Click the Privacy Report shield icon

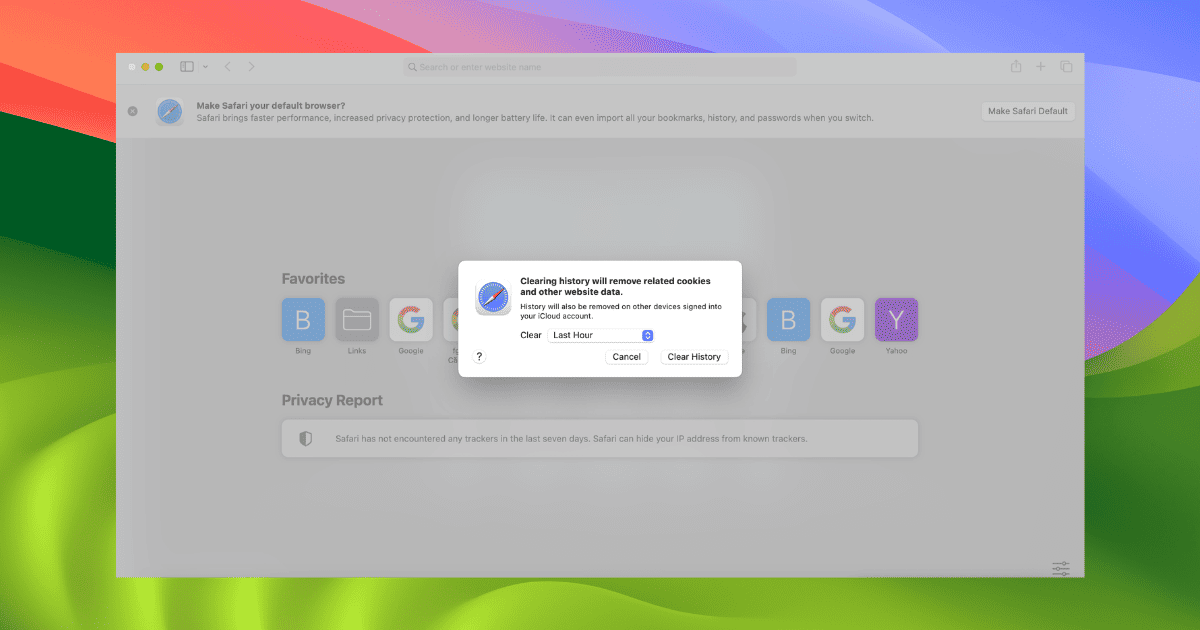pos(306,439)
